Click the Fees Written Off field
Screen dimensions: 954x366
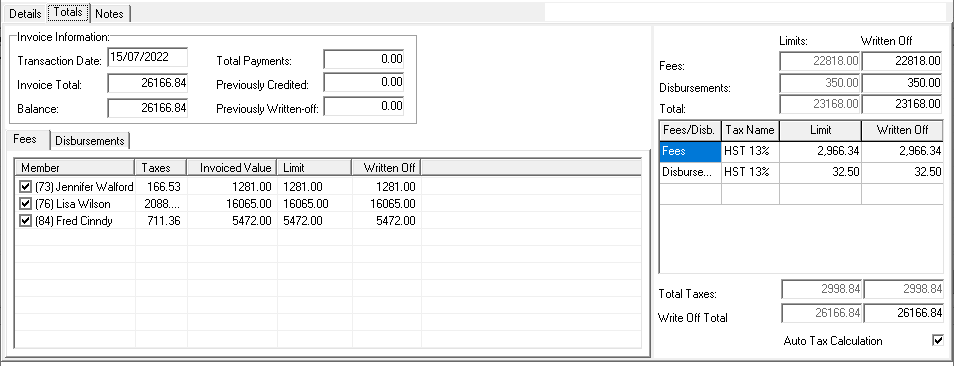click(x=903, y=61)
